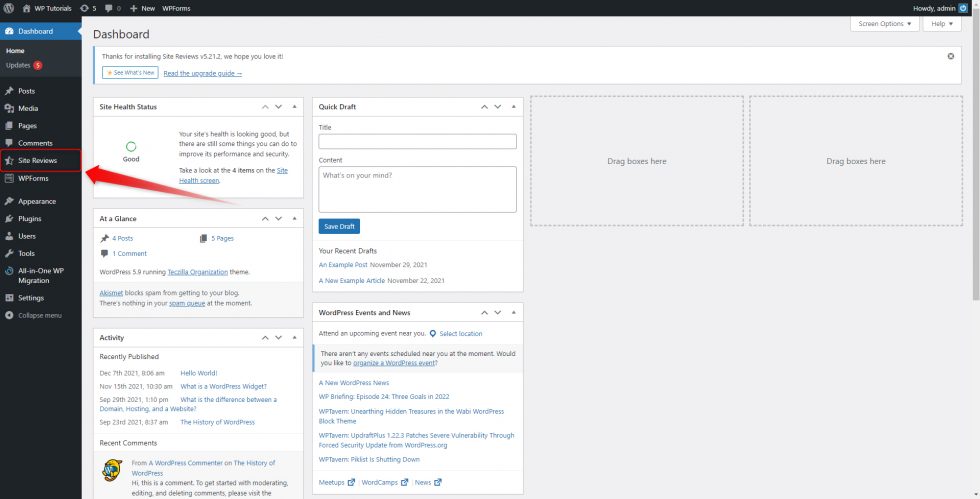Open the WP Tutorials site home icon
The width and height of the screenshot is (980, 499).
[26, 8]
